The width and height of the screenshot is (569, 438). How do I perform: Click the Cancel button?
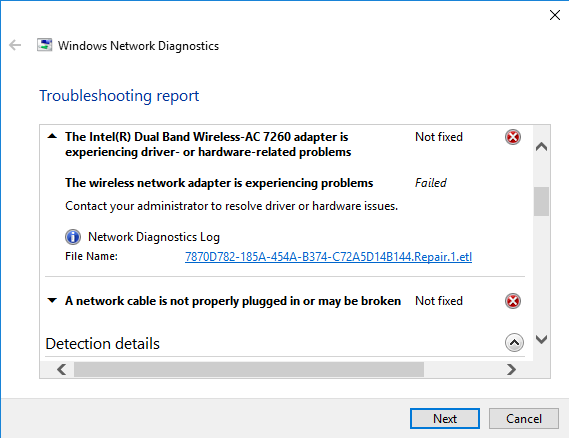[x=524, y=418]
